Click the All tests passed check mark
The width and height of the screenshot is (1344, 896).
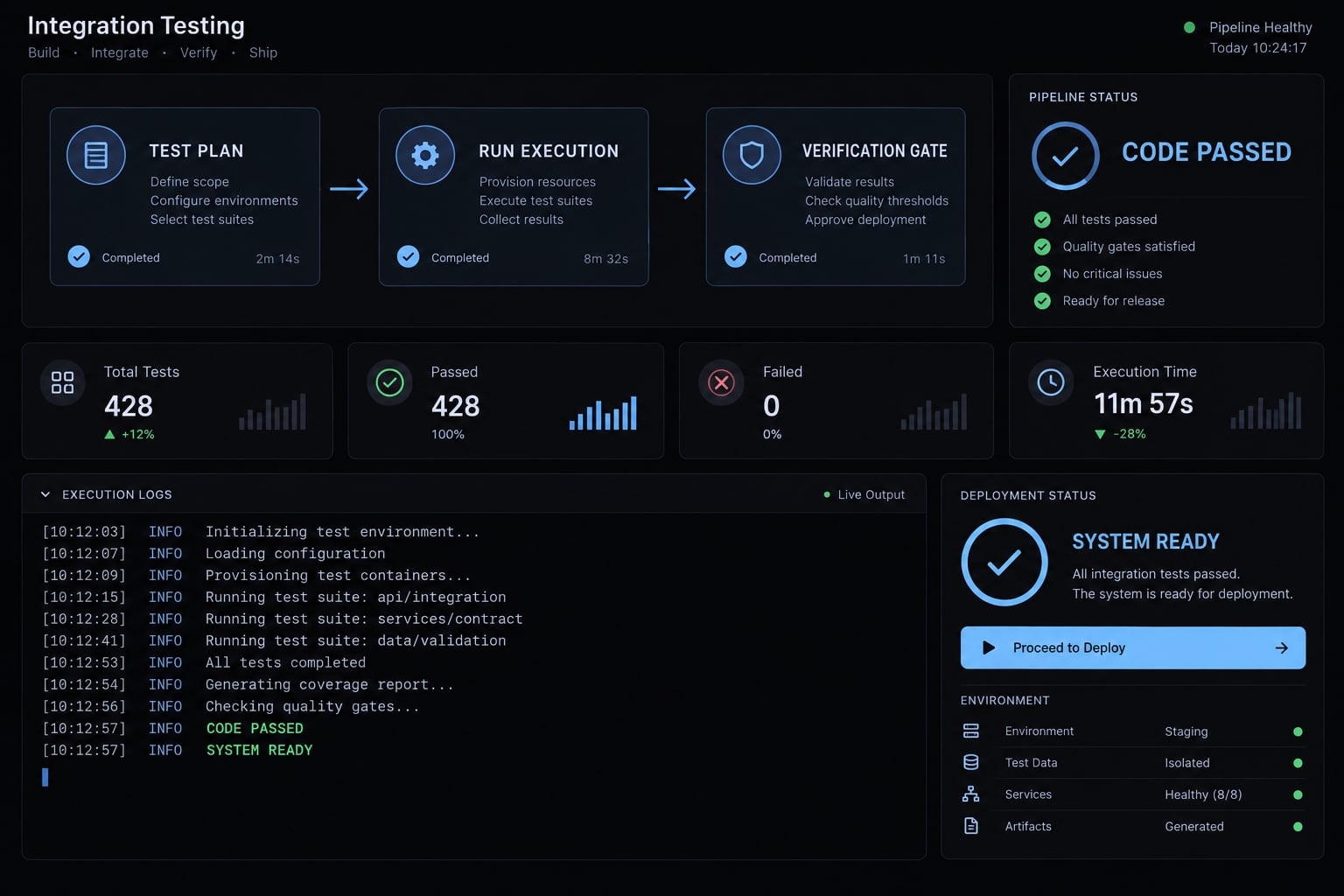pyautogui.click(x=1042, y=220)
